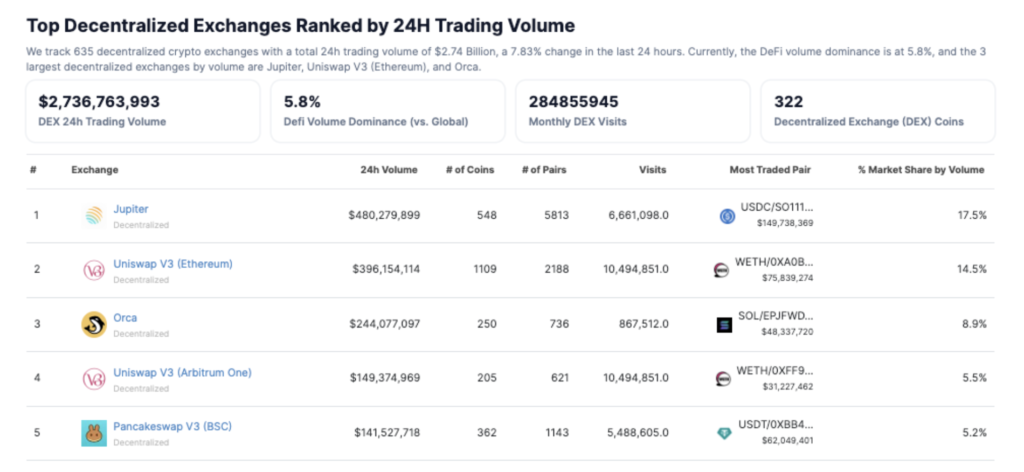Click the Pancakeswap V3 (BSC) bunny icon
Image resolution: width=1024 pixels, height=472 pixels.
pyautogui.click(x=93, y=433)
